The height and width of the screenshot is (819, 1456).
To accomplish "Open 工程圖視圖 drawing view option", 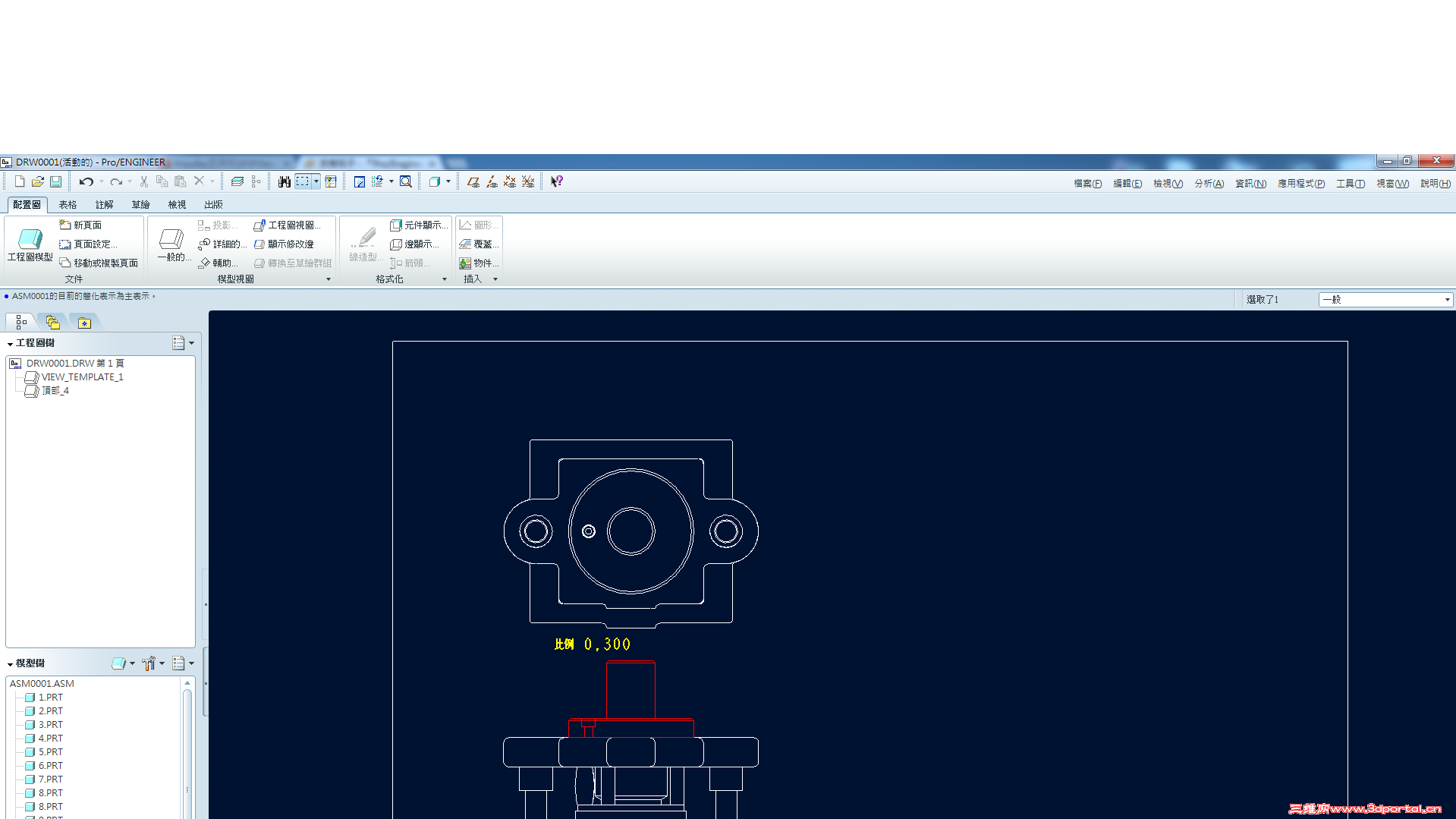I will pos(287,225).
